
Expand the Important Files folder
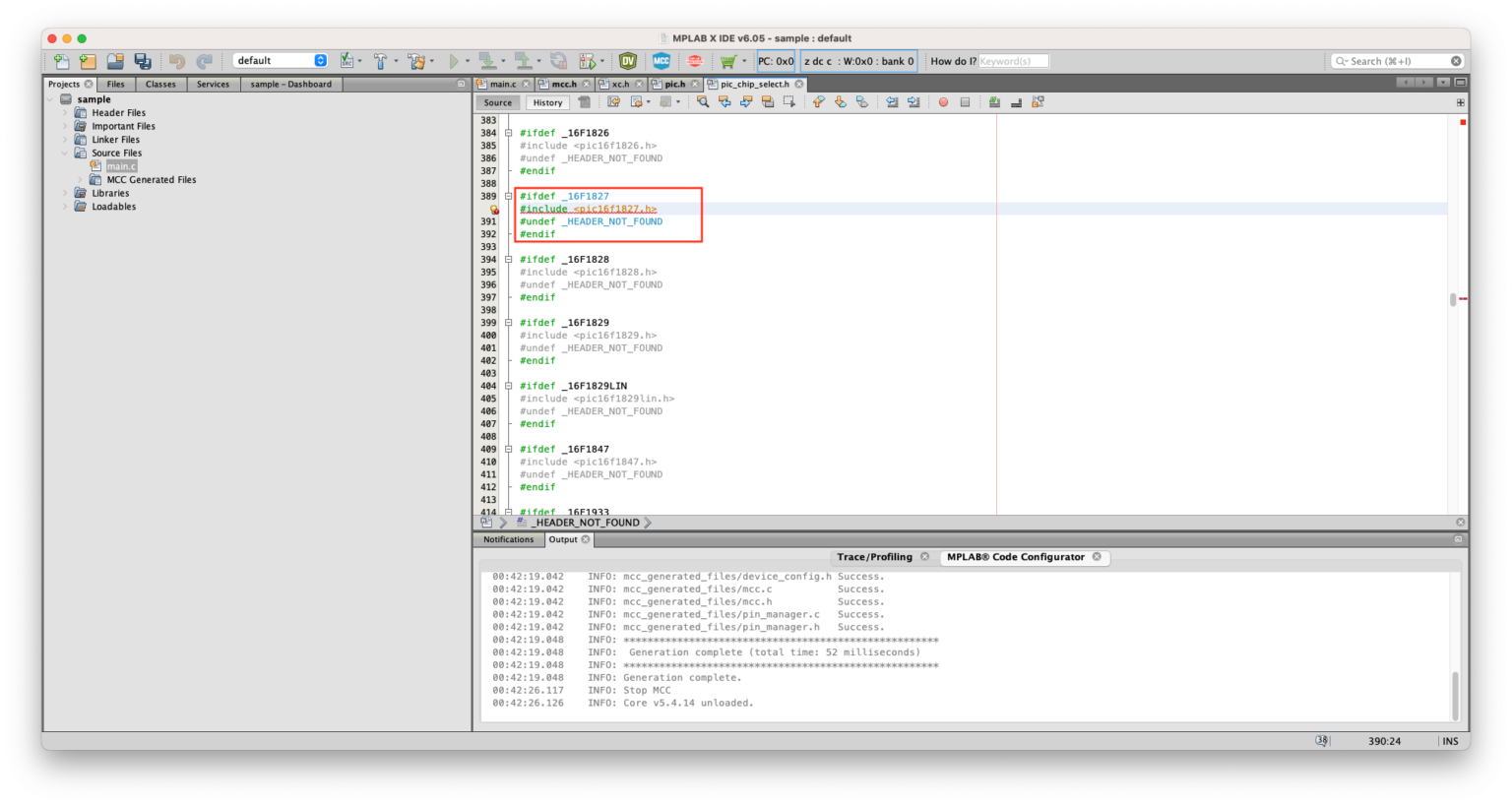(x=66, y=126)
